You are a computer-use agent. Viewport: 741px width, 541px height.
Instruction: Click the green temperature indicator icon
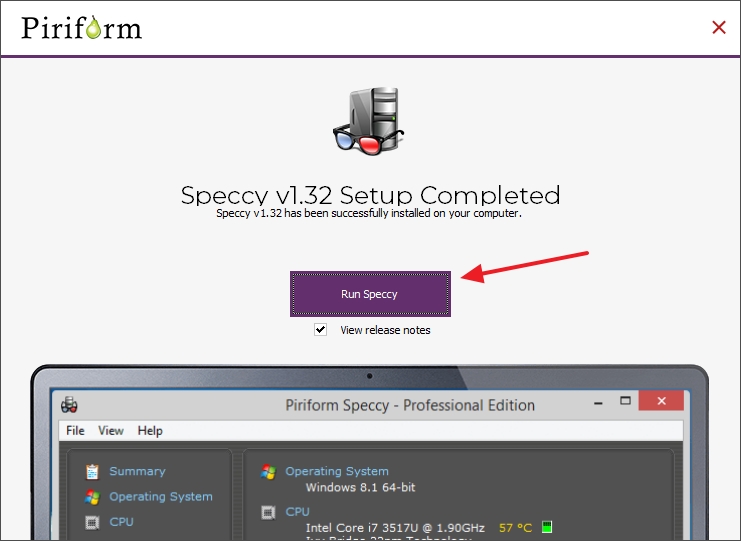pyautogui.click(x=547, y=527)
